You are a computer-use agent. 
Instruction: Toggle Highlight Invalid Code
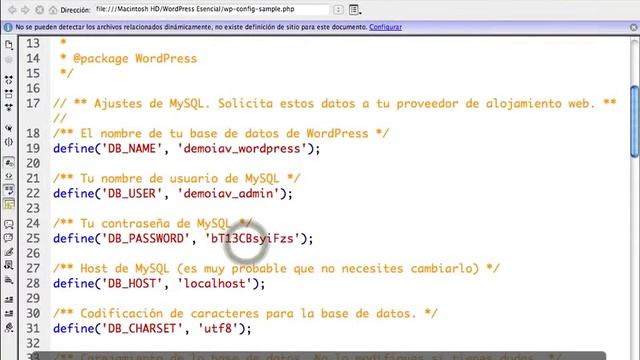pos(9,176)
